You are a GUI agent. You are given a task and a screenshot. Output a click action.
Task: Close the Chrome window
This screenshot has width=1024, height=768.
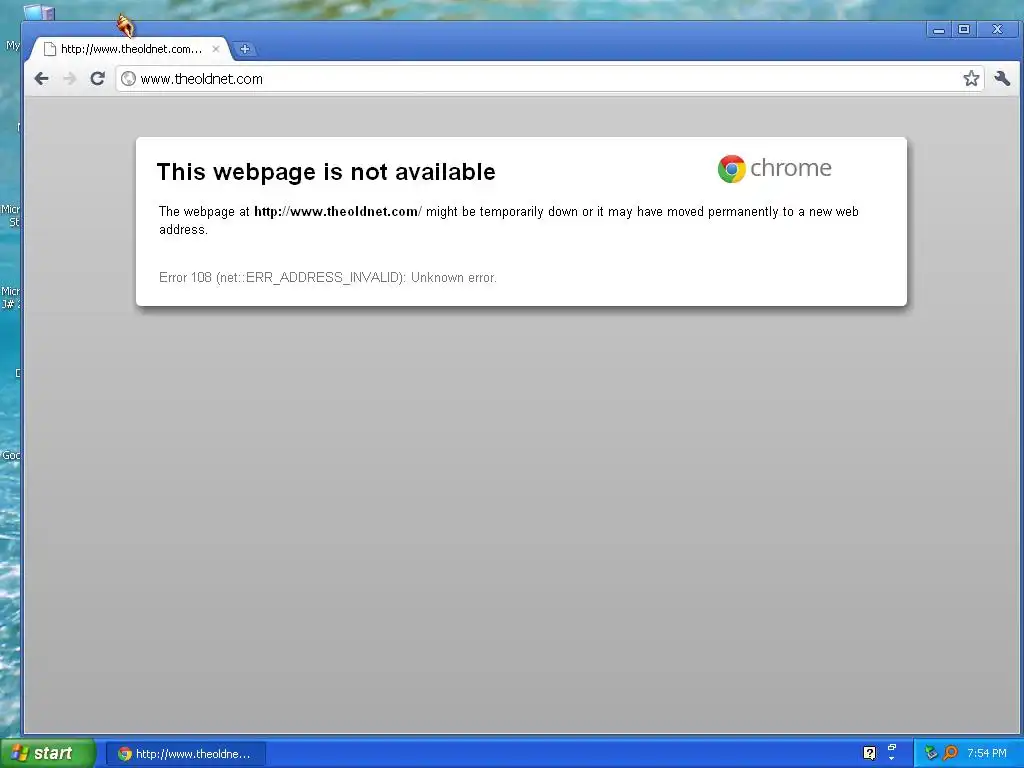(x=997, y=29)
